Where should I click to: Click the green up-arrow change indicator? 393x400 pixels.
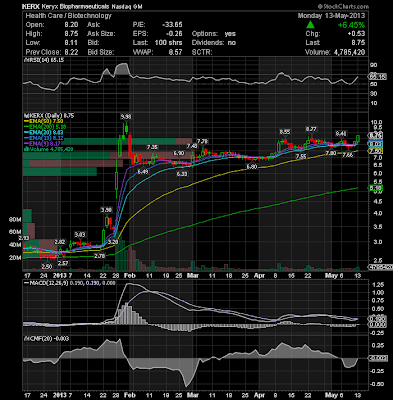(311, 25)
